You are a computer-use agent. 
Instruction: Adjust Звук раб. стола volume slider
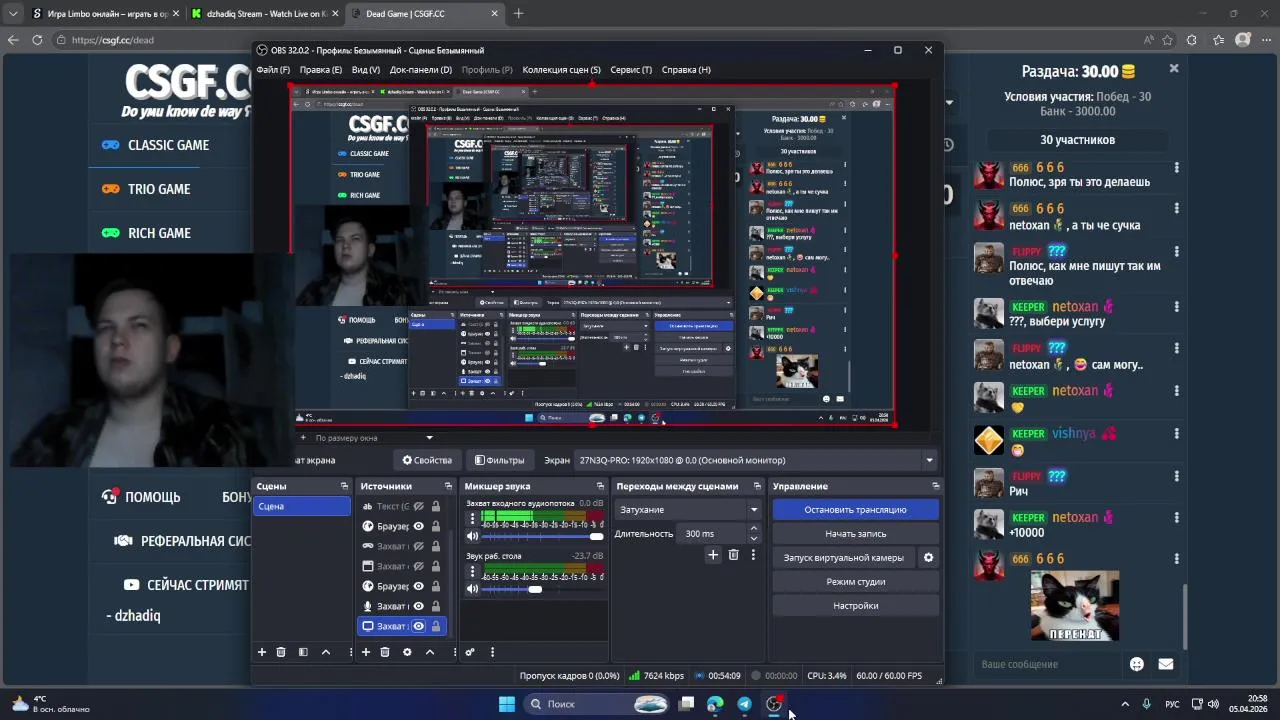click(543, 589)
